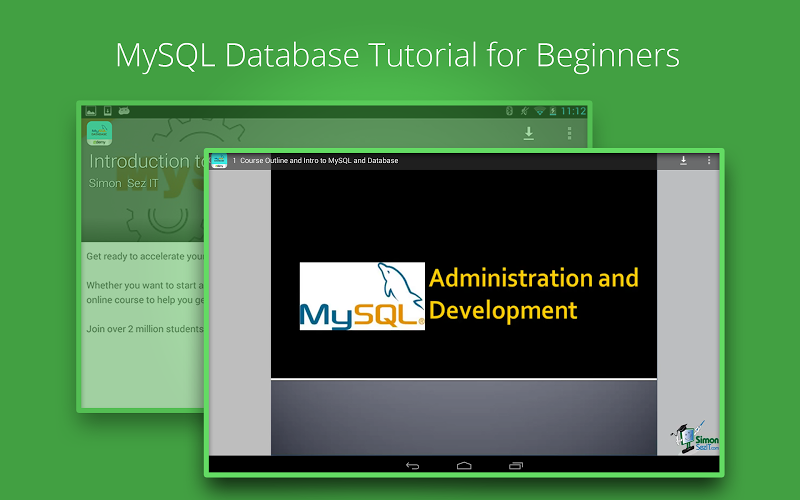800x500 pixels.
Task: Click the MySQL dolphin logo in the video
Action: pos(362,296)
